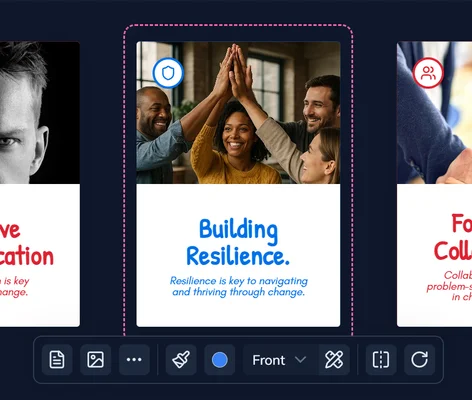Click the red heading on the left card
The width and height of the screenshot is (472, 400).
(27, 243)
